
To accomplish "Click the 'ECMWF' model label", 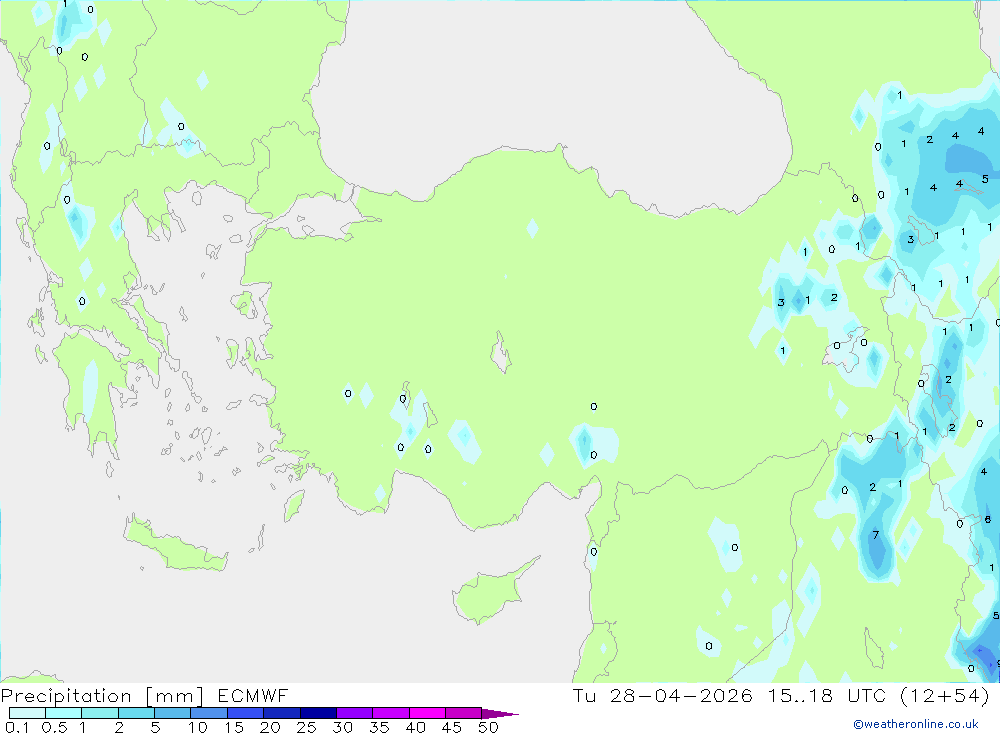I will click(x=253, y=695).
